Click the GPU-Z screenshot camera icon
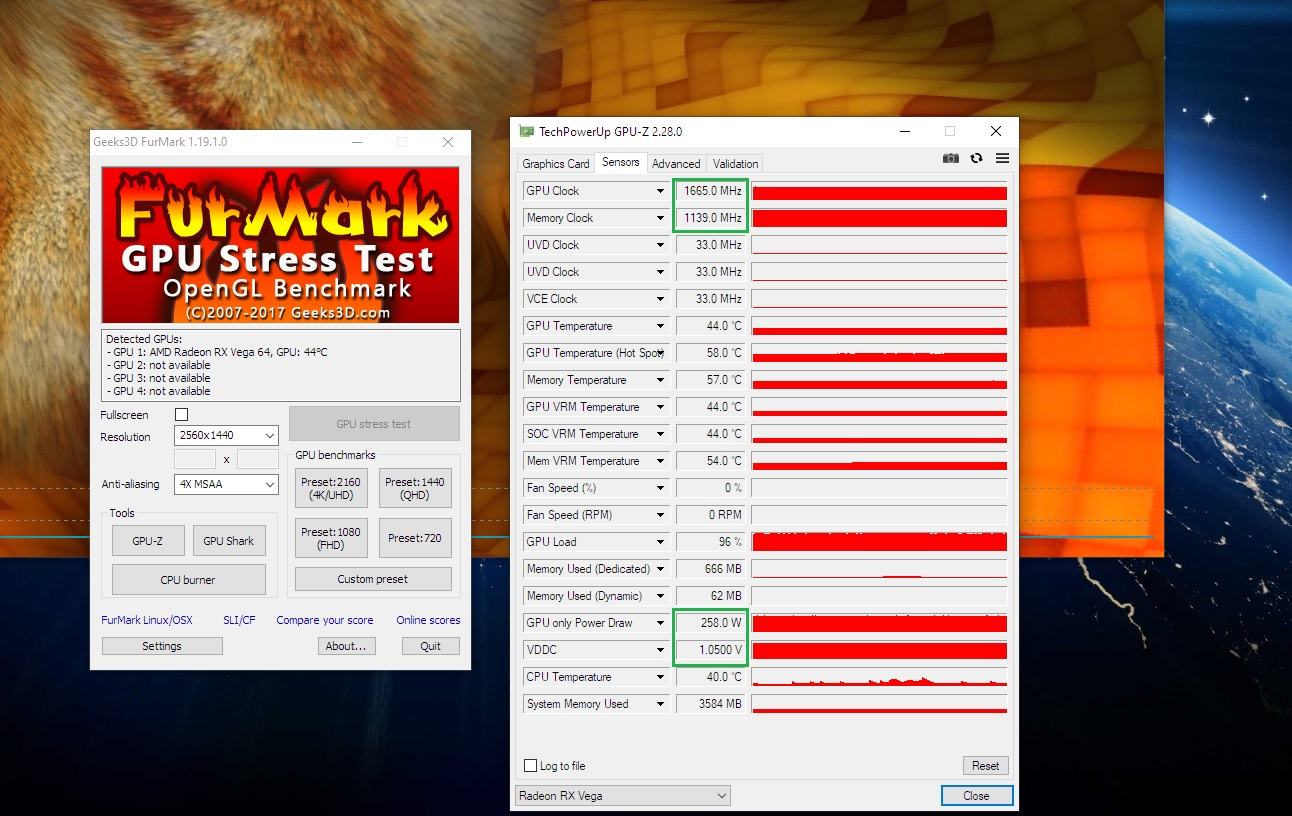This screenshot has height=816, width=1292. tap(950, 158)
